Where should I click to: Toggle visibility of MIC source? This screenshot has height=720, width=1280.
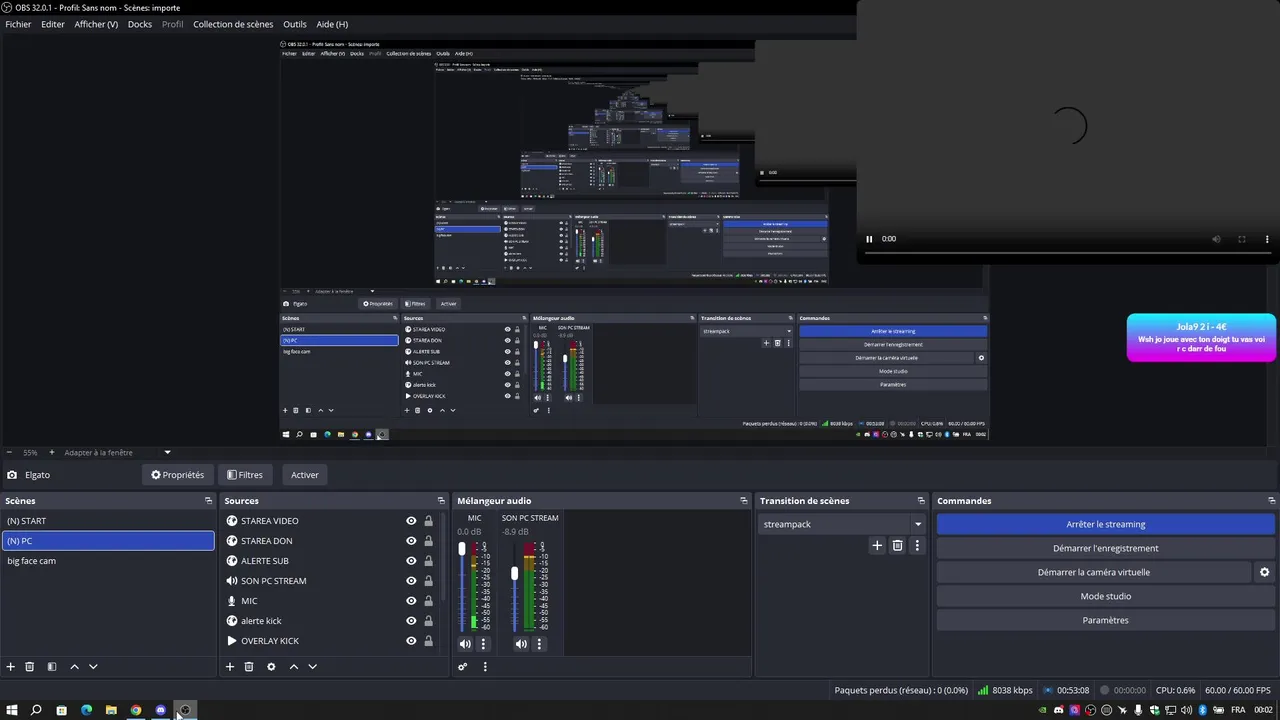(x=411, y=601)
